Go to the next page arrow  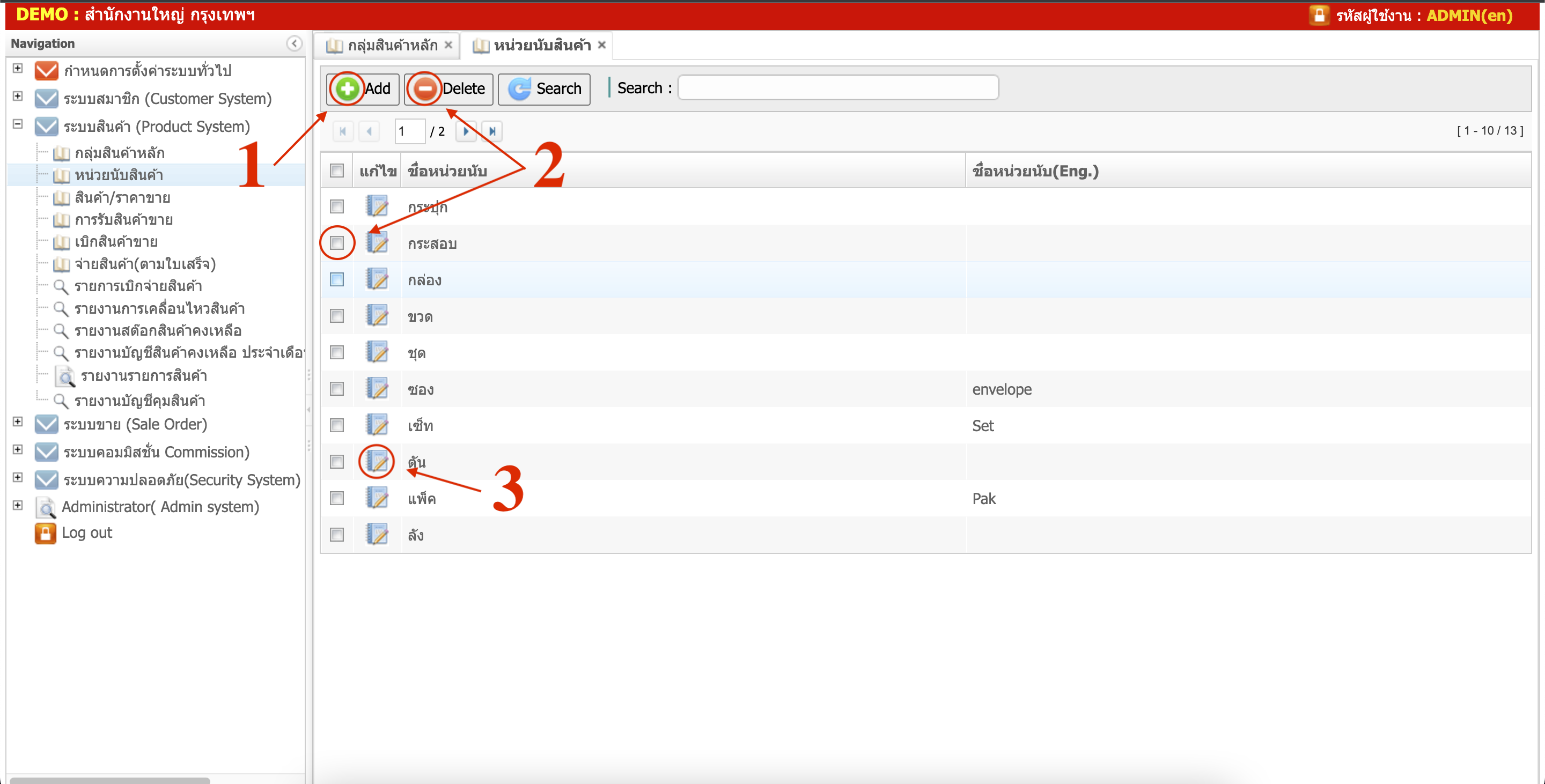pyautogui.click(x=466, y=131)
